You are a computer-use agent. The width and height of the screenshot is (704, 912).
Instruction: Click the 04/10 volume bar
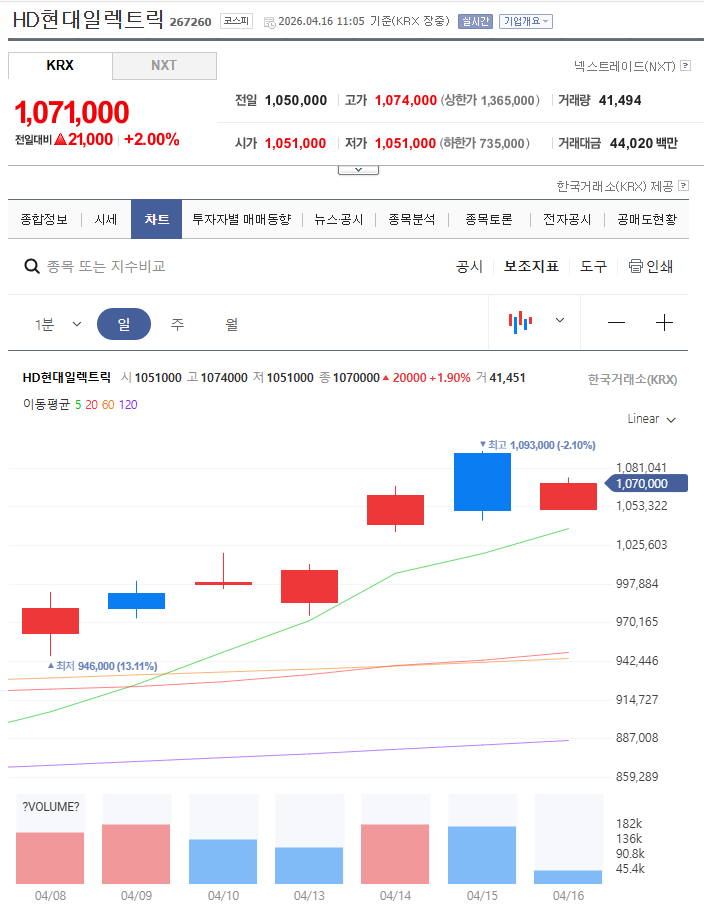point(223,861)
